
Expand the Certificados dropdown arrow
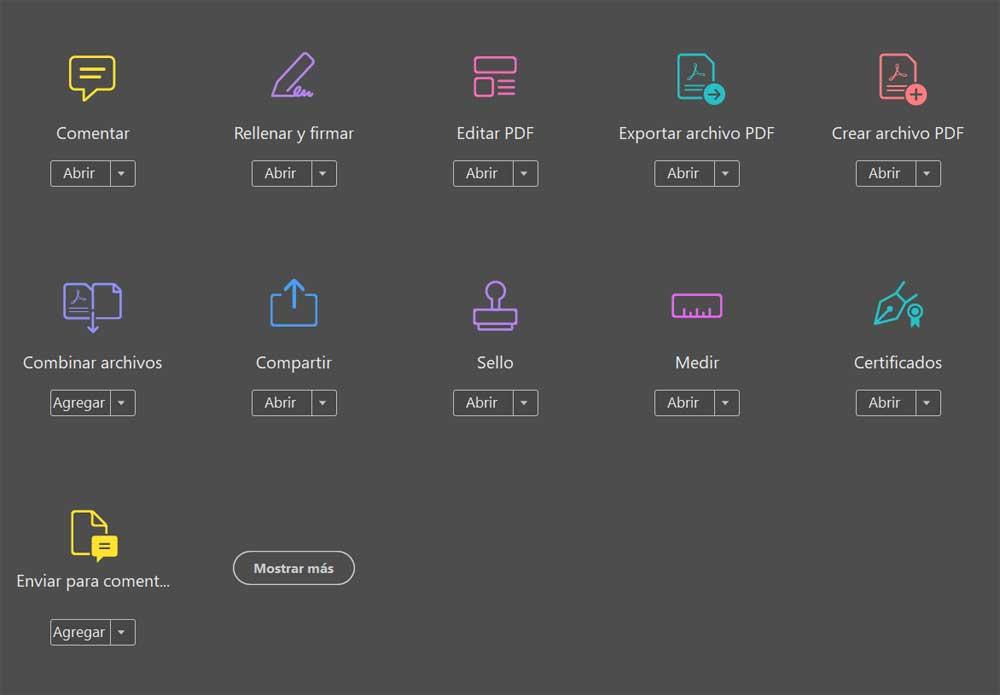tap(928, 403)
